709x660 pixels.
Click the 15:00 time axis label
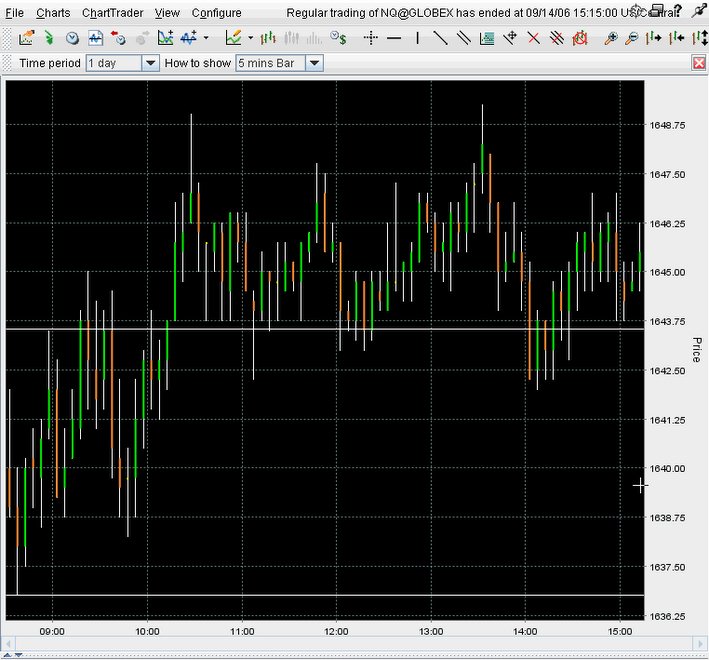tap(619, 632)
